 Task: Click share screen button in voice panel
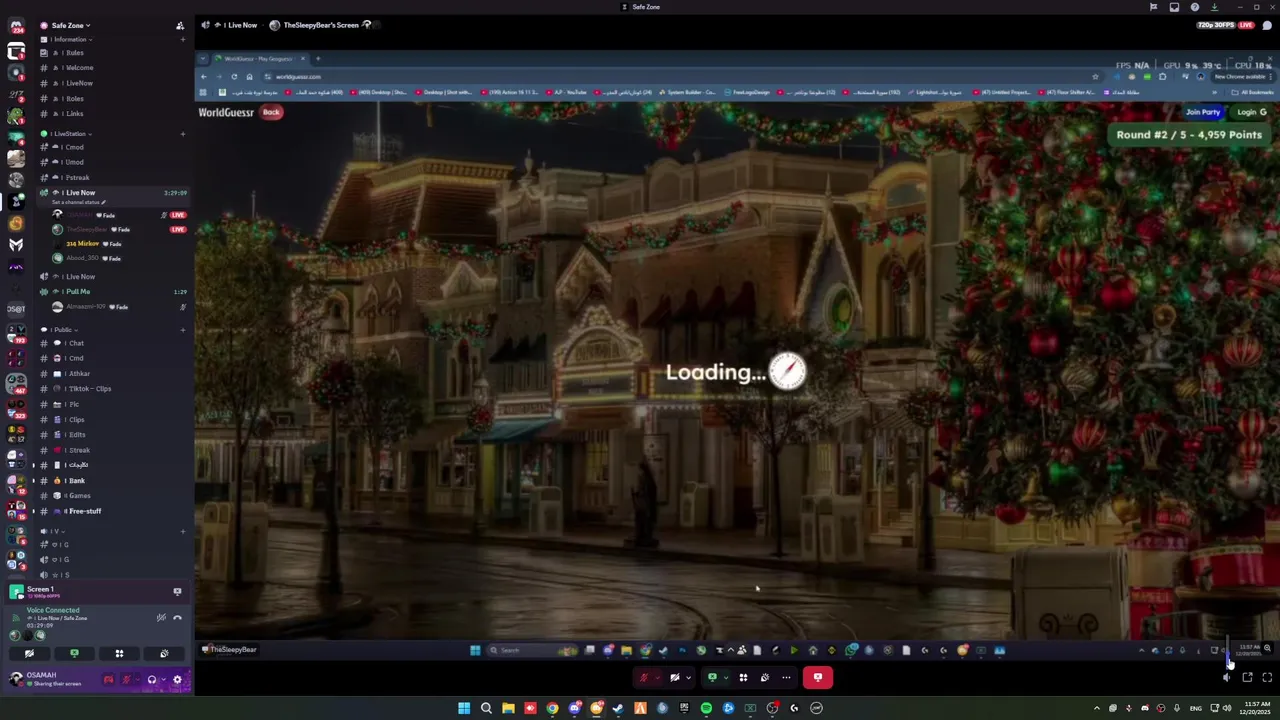[74, 653]
